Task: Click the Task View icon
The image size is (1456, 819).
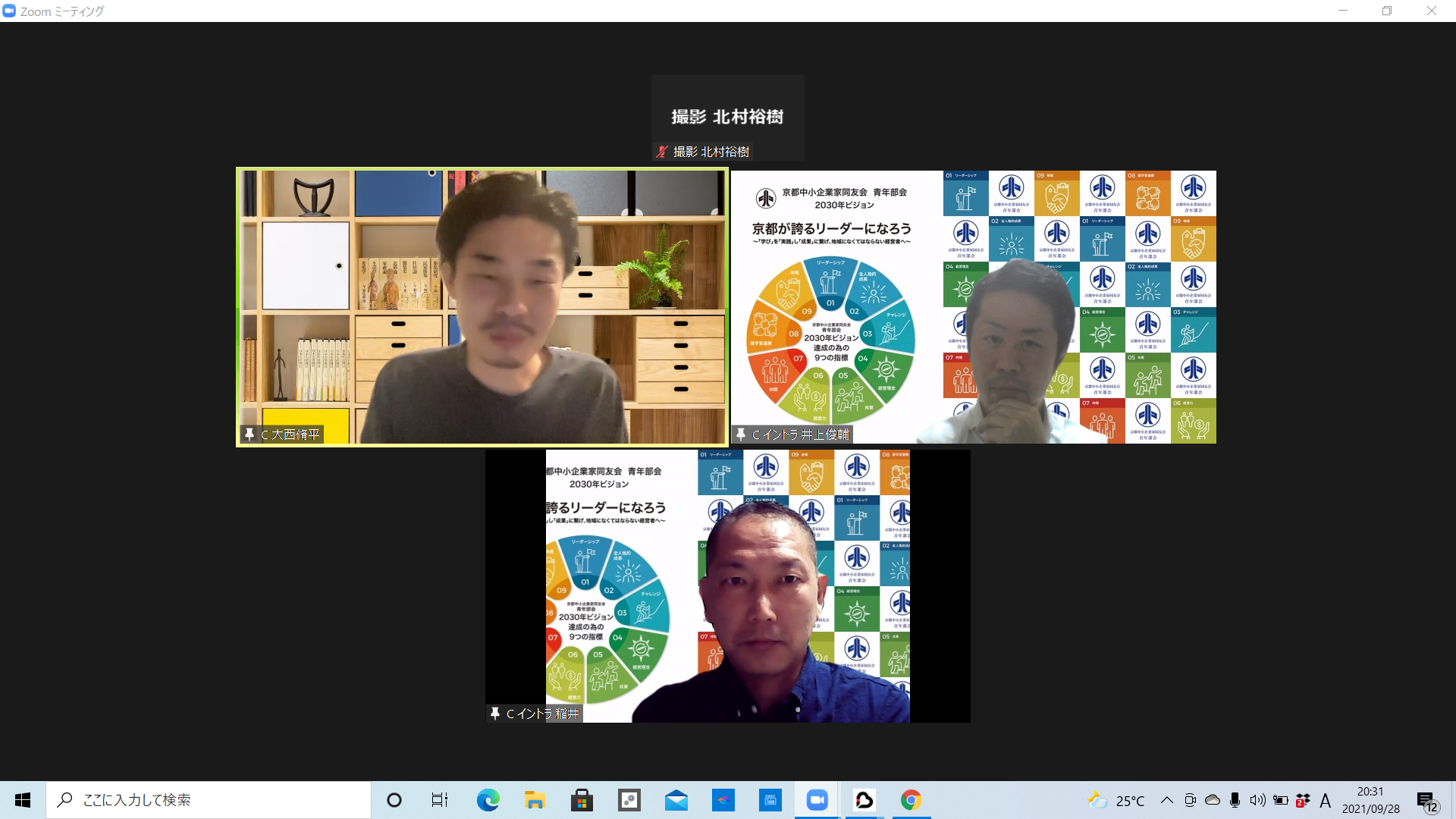Action: point(440,800)
